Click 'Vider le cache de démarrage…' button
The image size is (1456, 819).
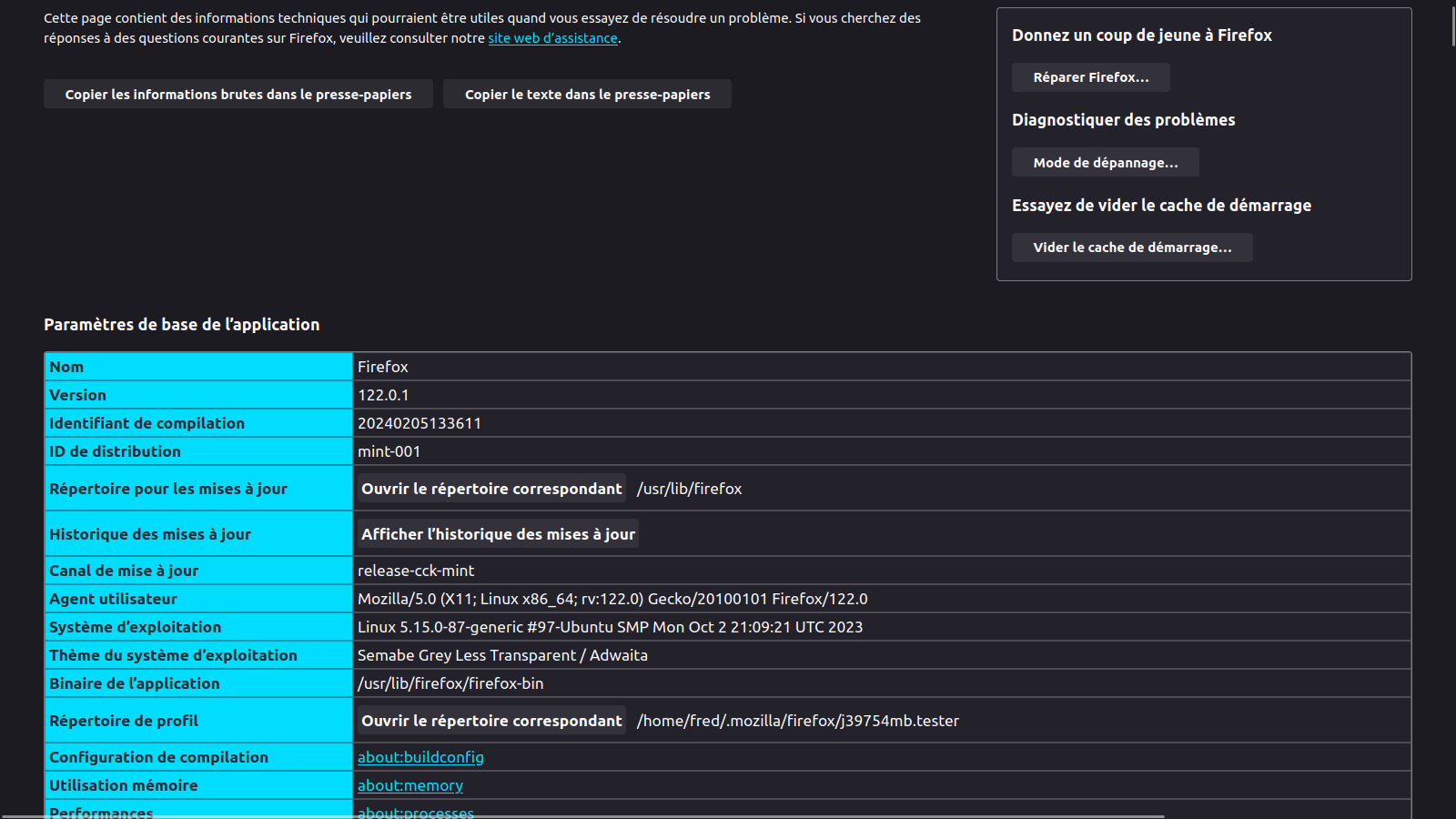click(x=1132, y=248)
